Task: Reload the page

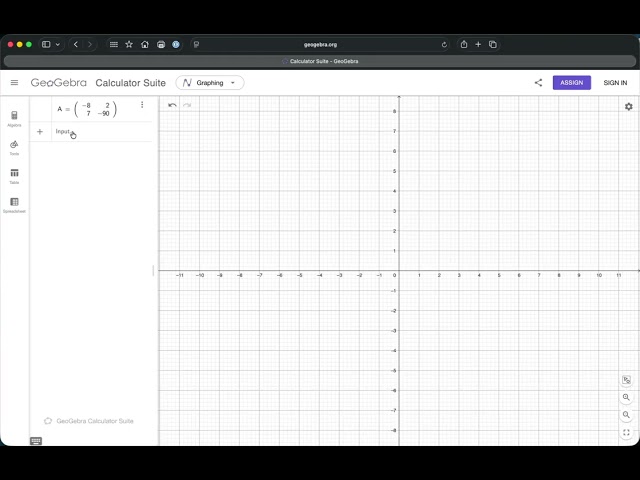Action: (444, 44)
